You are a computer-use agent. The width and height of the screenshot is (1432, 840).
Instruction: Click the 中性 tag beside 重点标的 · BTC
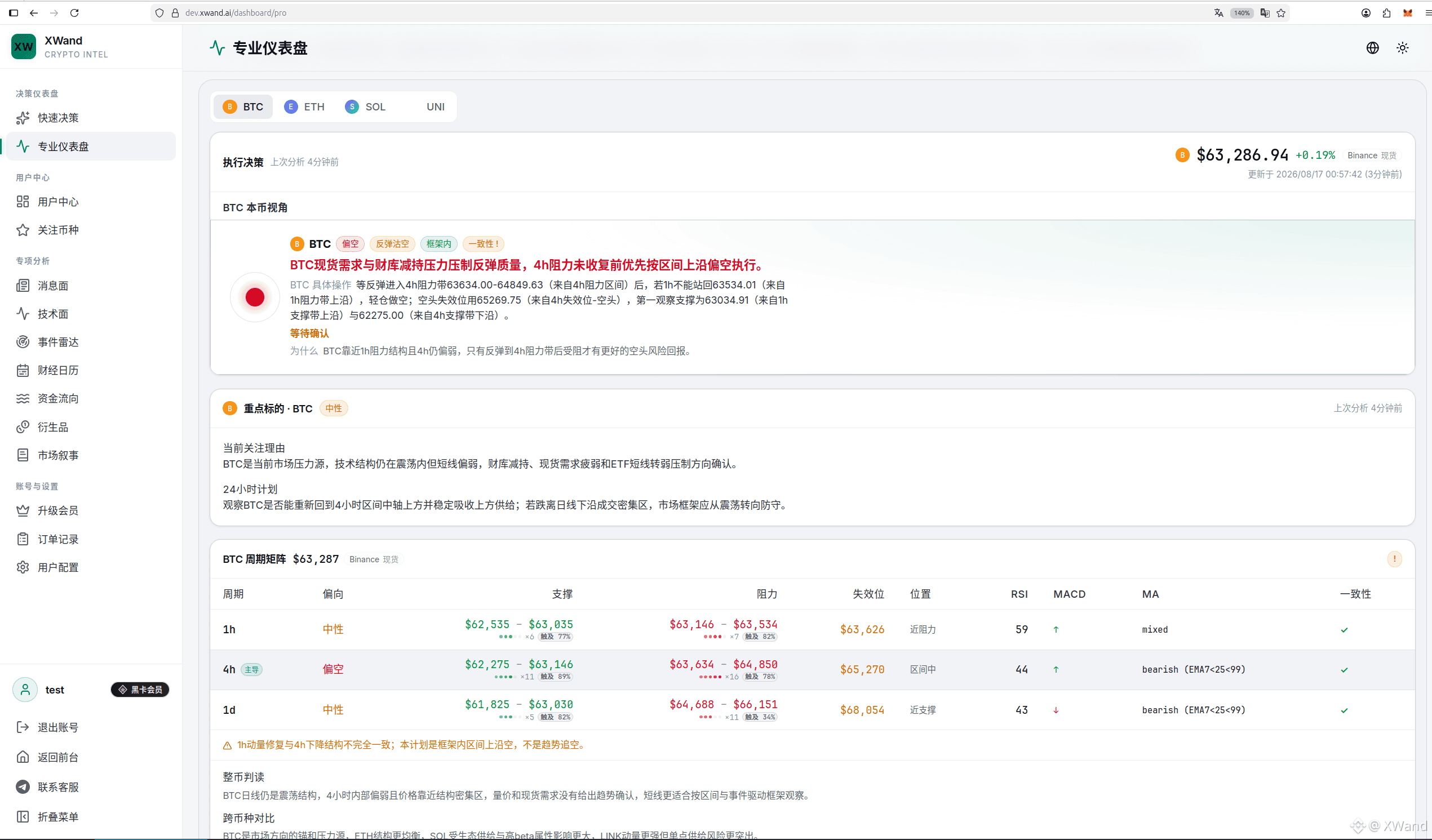click(x=334, y=408)
